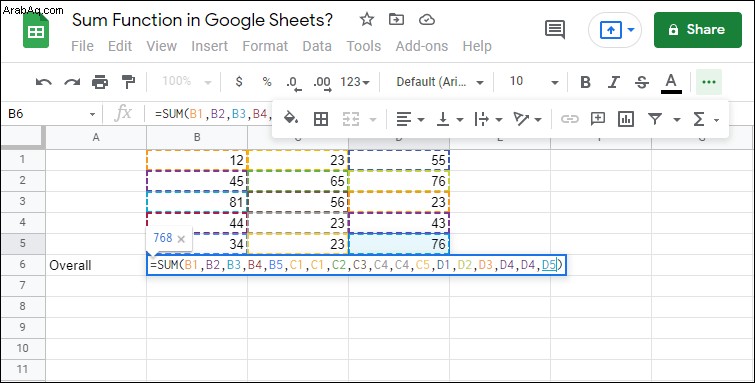The image size is (755, 383).
Task: Open the 123 number format dropdown
Action: (355, 82)
